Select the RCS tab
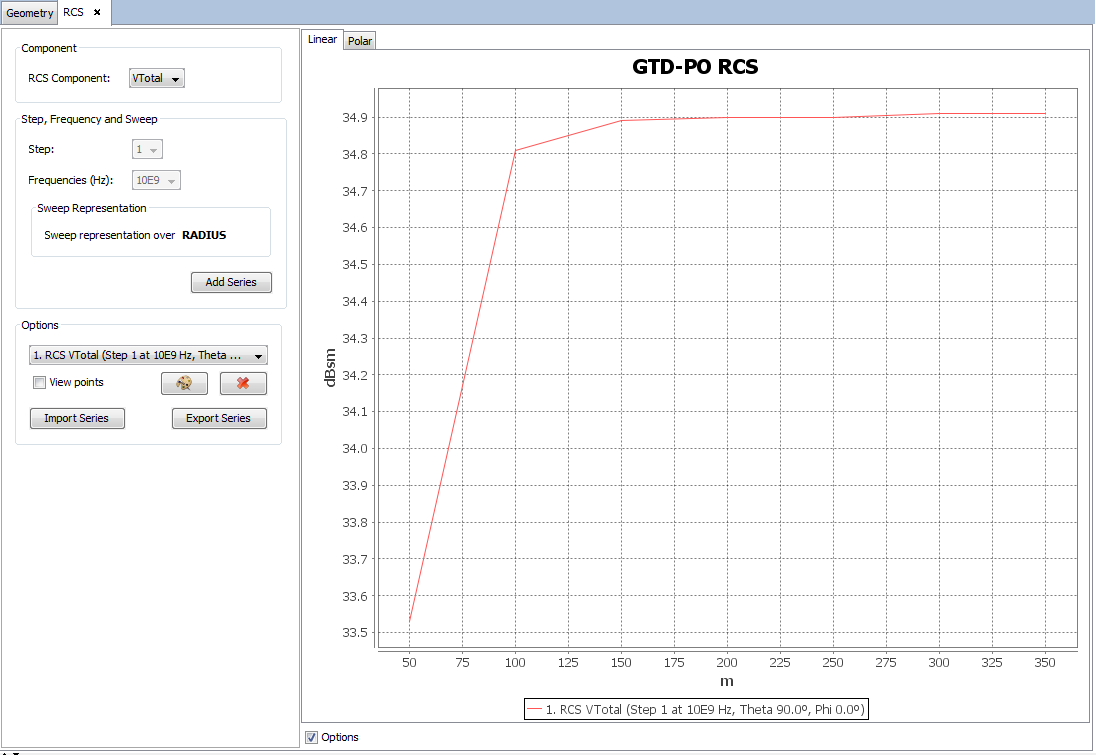Viewport: 1096px width, 755px height. pyautogui.click(x=74, y=13)
